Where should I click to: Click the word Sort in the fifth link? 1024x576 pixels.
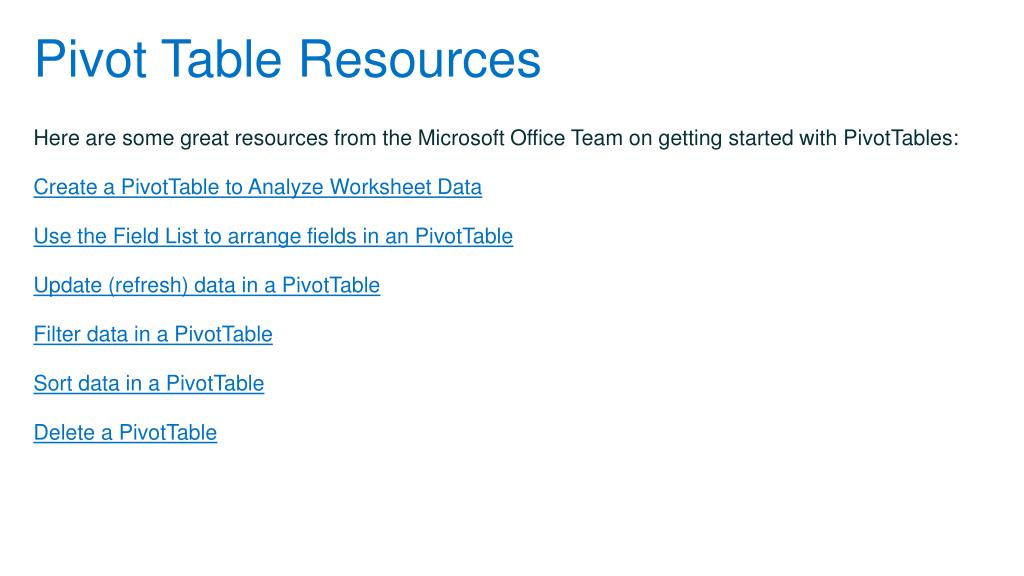53,383
